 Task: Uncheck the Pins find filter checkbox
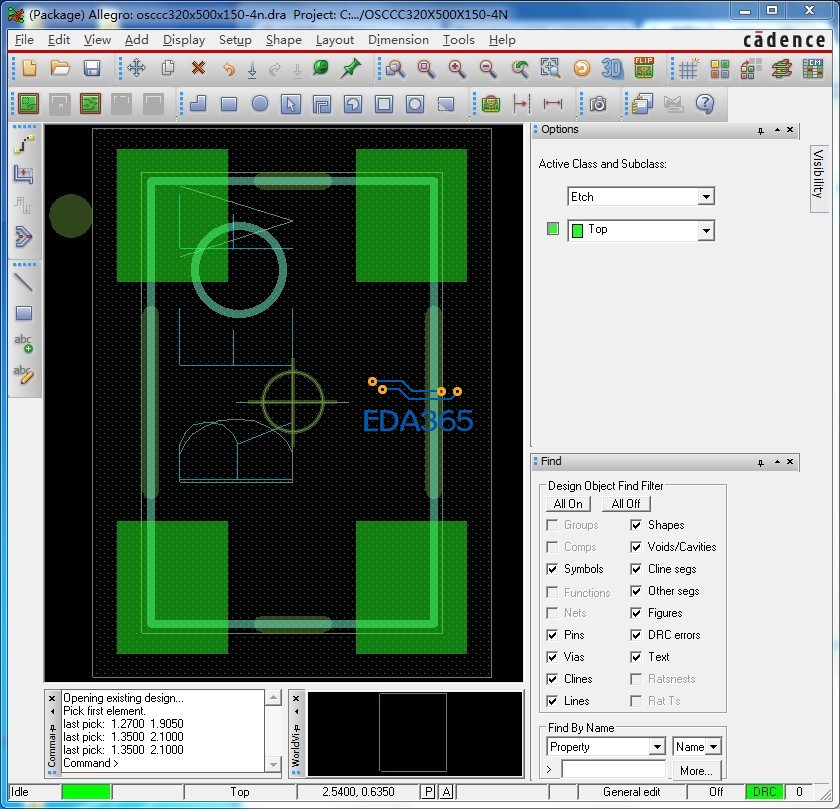(553, 635)
